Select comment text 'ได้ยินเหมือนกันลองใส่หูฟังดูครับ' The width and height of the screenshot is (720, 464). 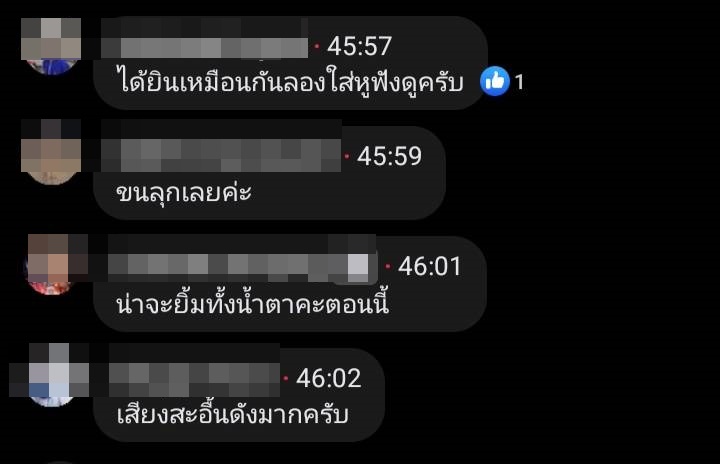click(290, 81)
